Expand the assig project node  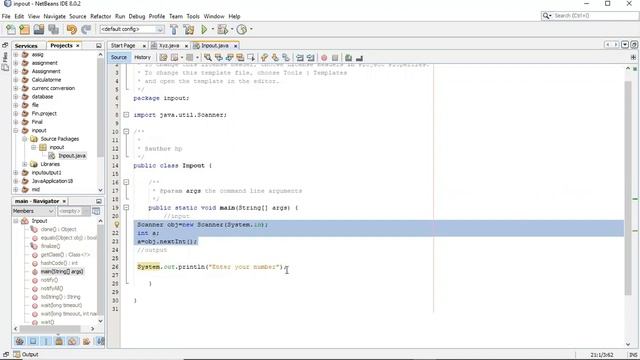[16, 55]
